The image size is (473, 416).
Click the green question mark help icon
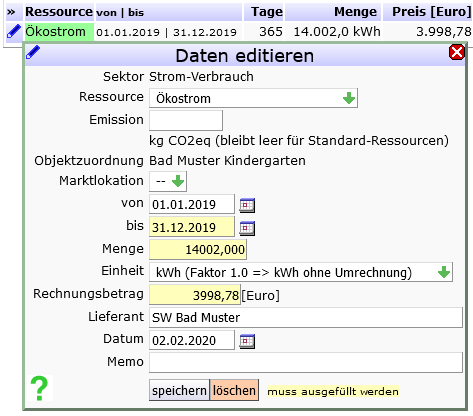click(39, 388)
